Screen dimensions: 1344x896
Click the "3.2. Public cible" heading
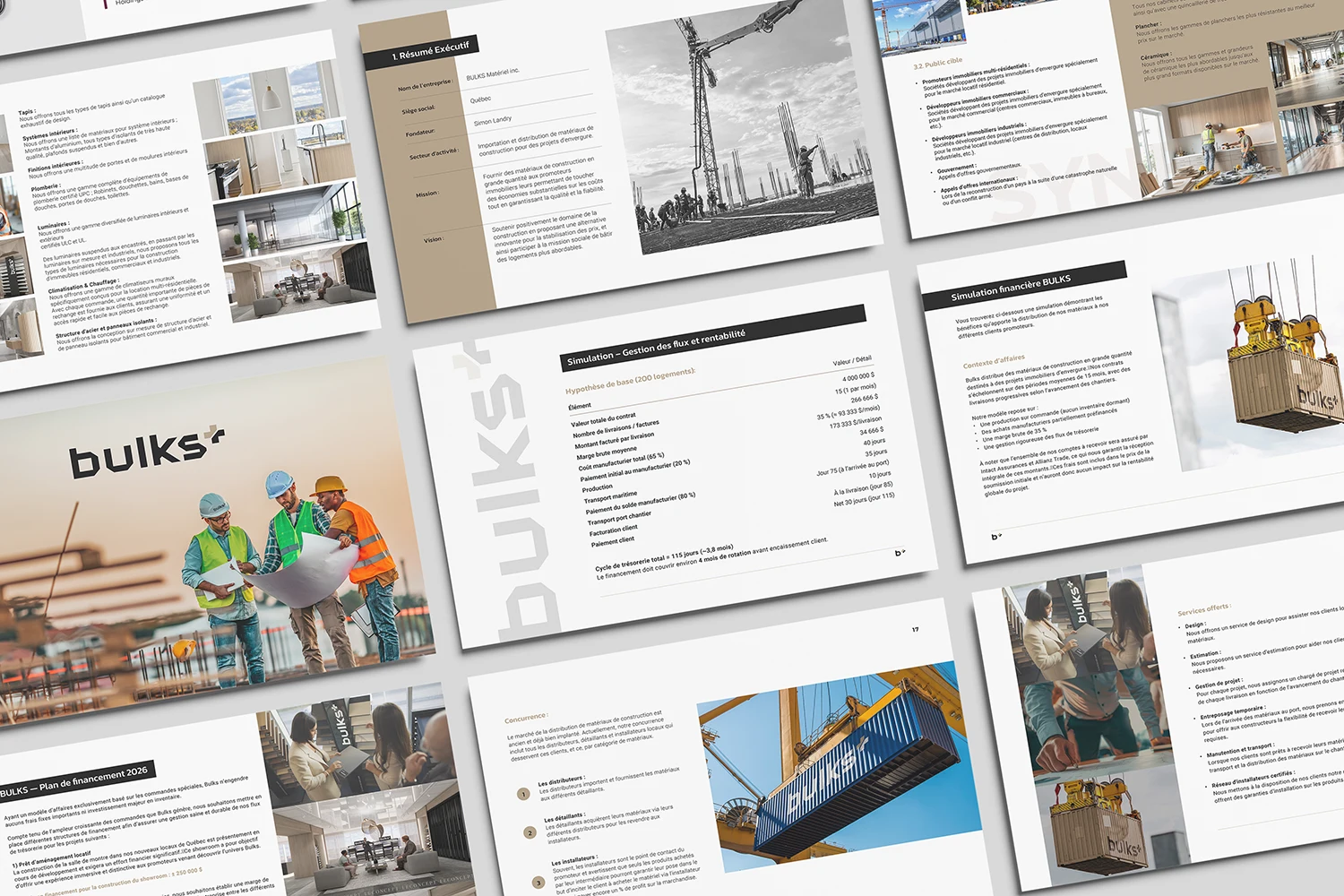coord(937,65)
